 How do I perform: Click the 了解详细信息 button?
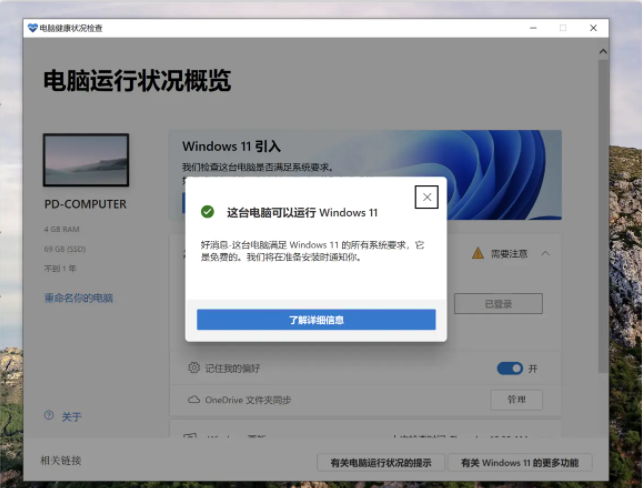[x=316, y=319]
